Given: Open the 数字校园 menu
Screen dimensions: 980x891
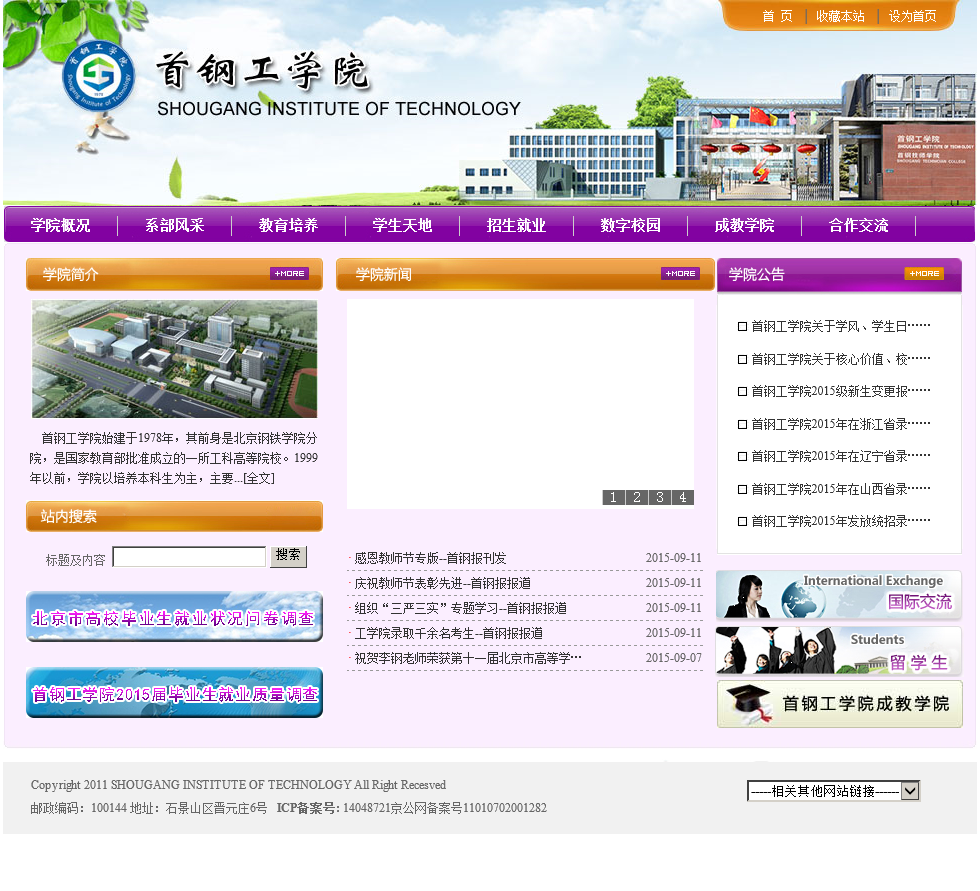Looking at the screenshot, I should 630,225.
